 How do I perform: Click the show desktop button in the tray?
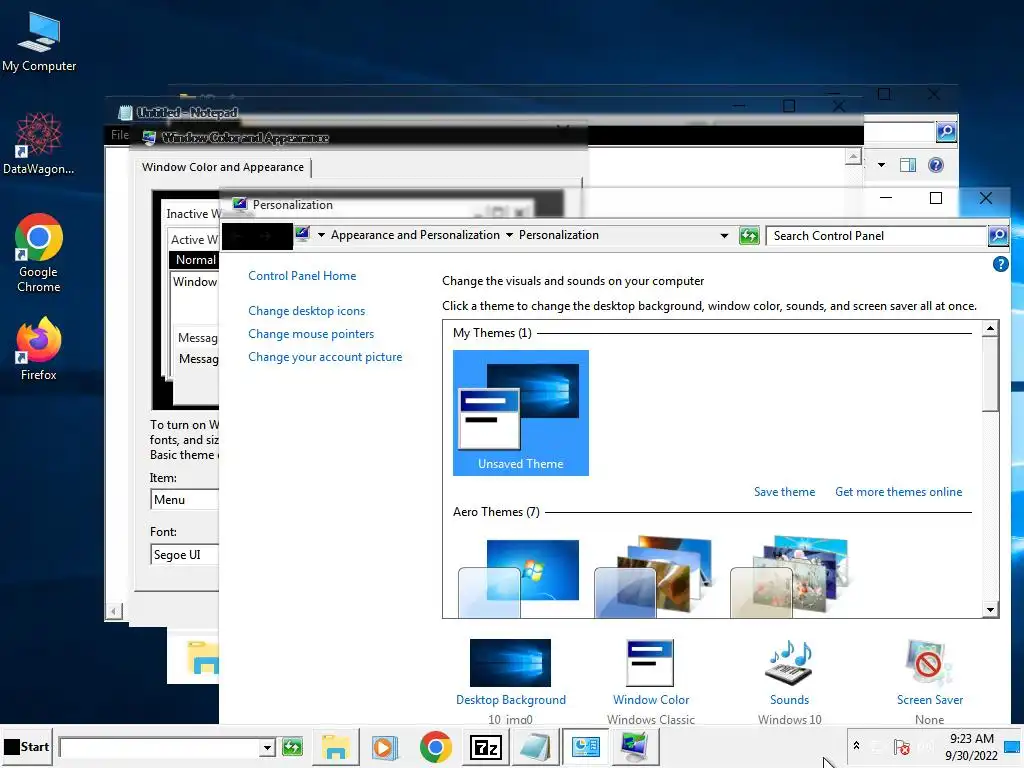(1013, 747)
